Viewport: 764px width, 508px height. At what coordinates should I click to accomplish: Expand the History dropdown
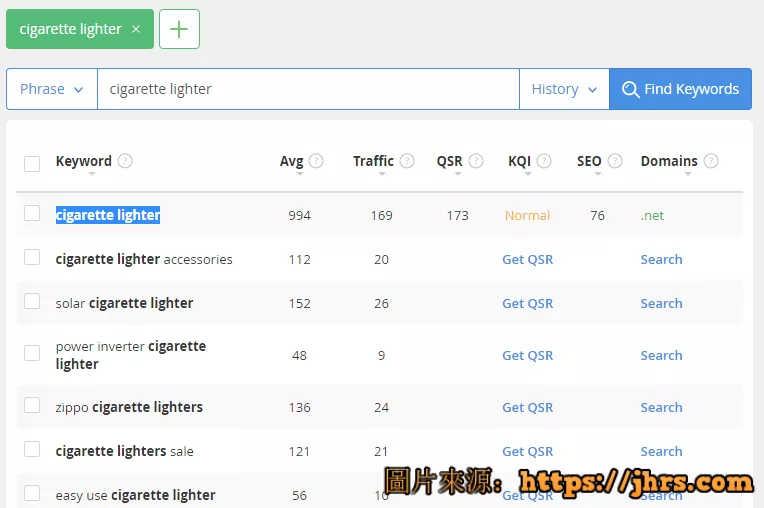(x=564, y=89)
